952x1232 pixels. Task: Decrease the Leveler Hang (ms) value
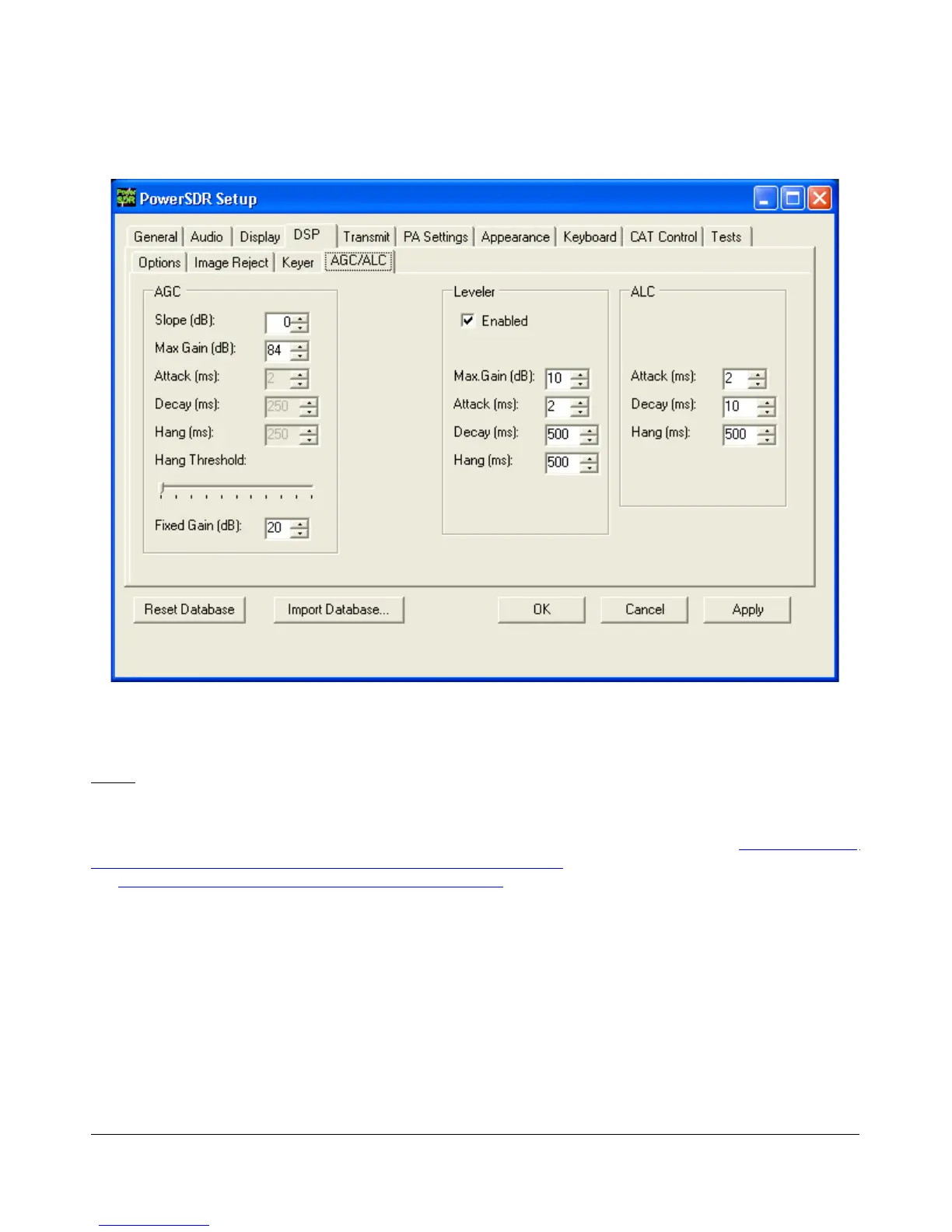pos(590,467)
